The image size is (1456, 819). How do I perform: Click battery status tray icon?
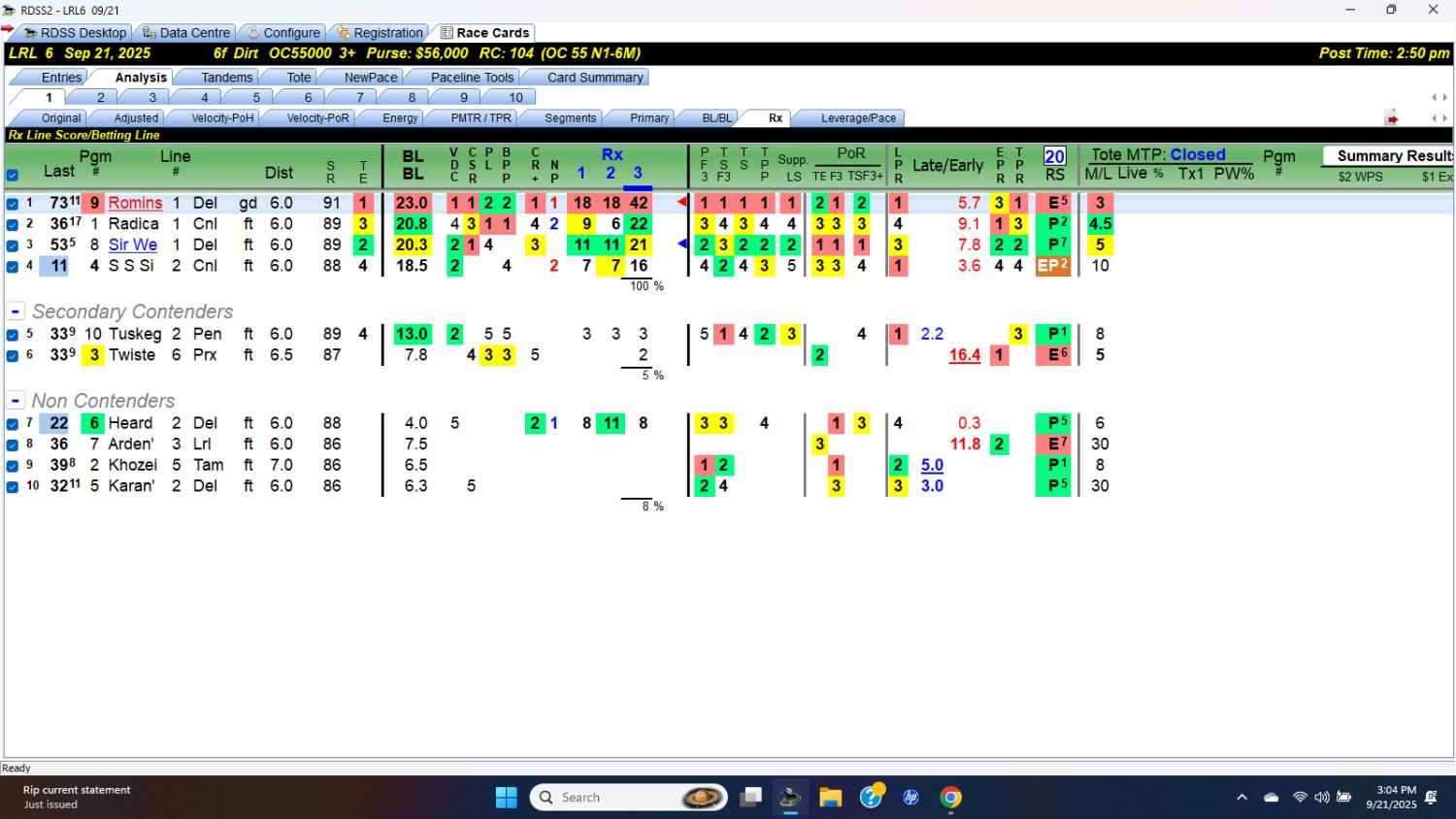[x=1343, y=798]
